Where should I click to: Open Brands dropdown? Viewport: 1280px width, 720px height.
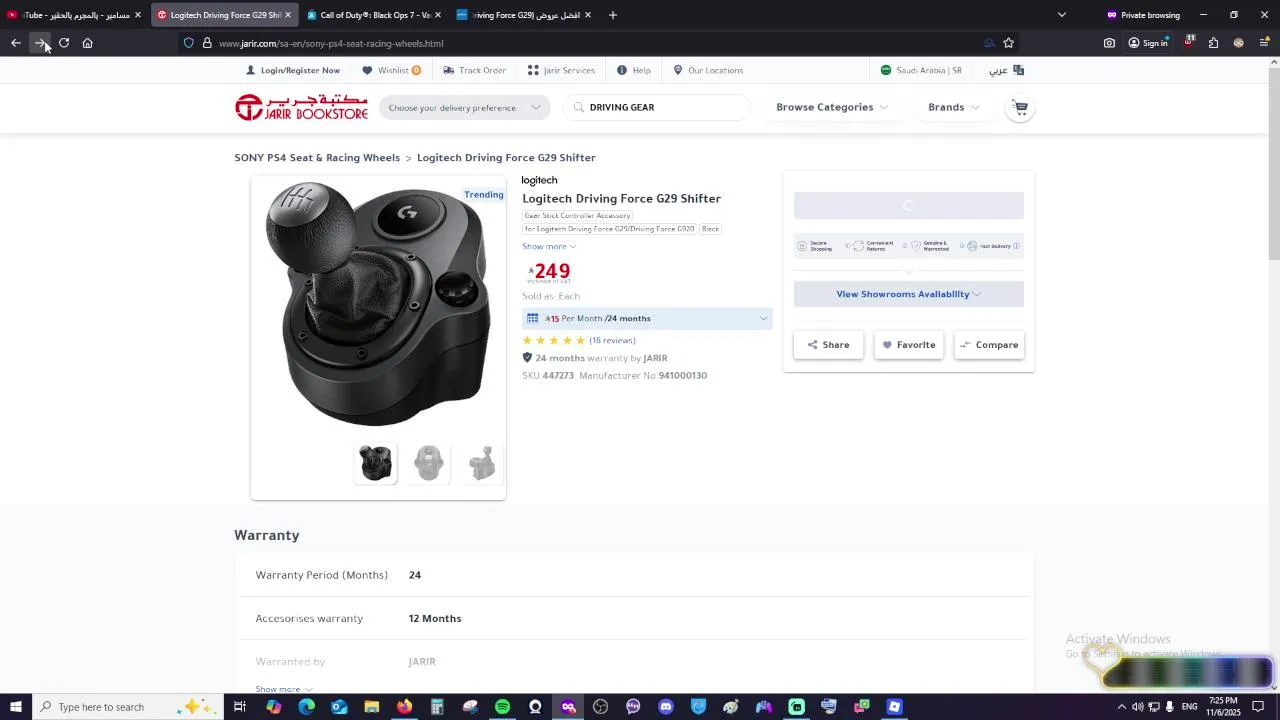(x=954, y=107)
